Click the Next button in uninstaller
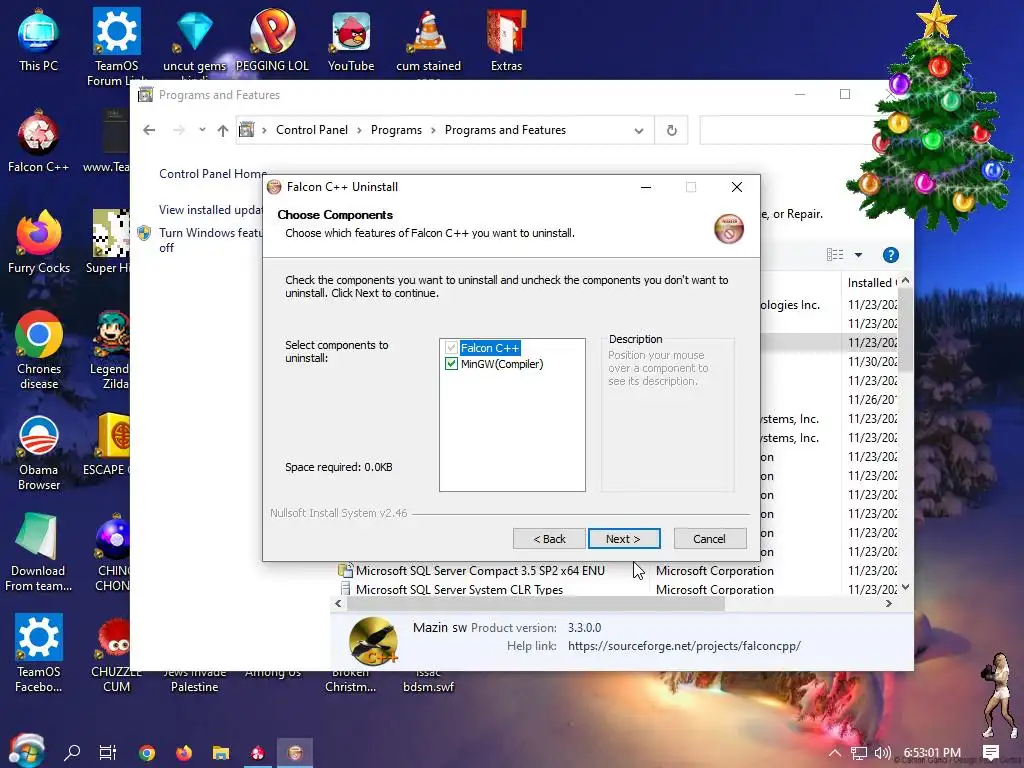This screenshot has height=768, width=1024. [x=624, y=539]
